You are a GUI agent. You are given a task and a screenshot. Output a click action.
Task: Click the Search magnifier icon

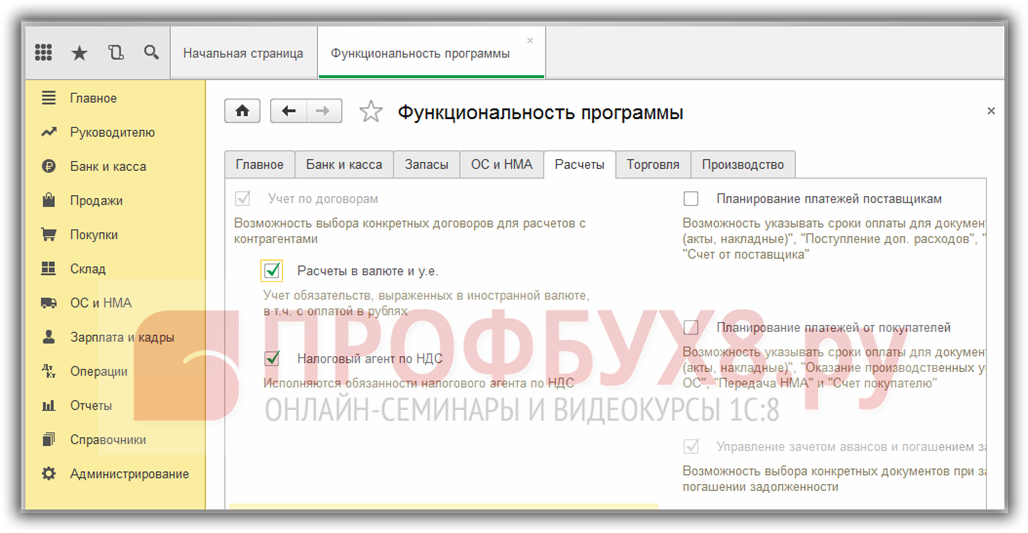coord(151,52)
